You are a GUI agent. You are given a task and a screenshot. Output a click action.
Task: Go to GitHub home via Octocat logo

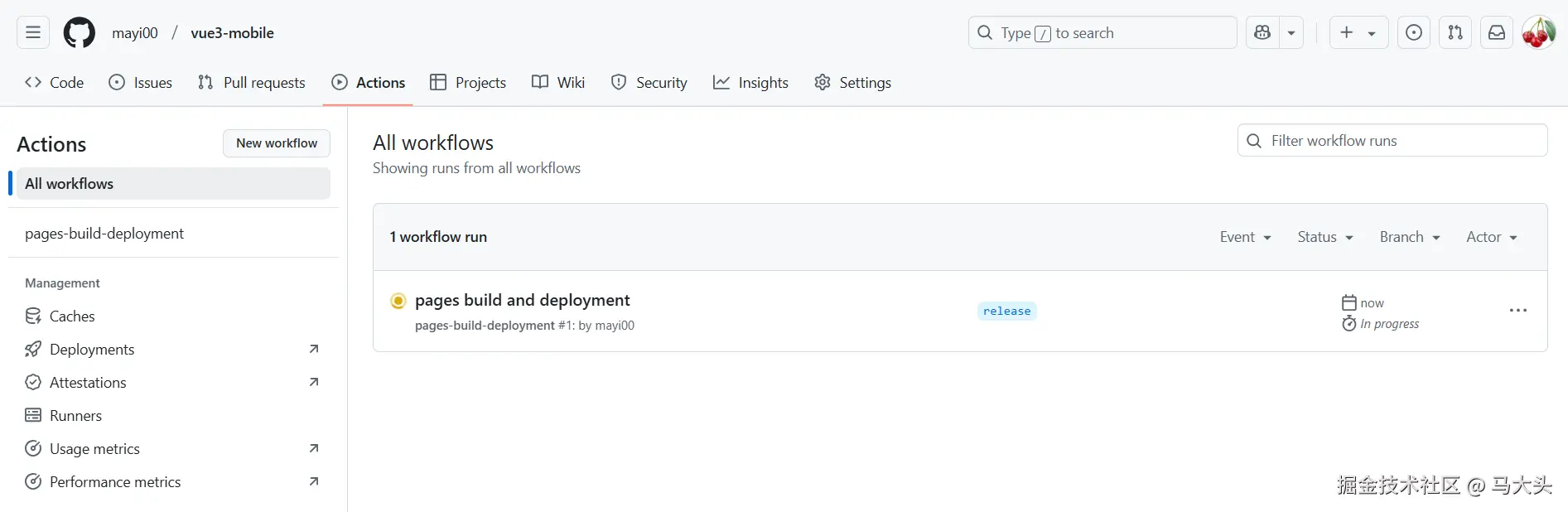tap(80, 32)
